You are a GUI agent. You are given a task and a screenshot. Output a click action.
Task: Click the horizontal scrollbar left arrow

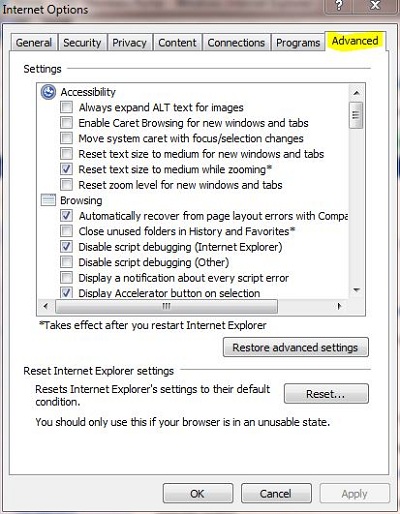tap(46, 306)
